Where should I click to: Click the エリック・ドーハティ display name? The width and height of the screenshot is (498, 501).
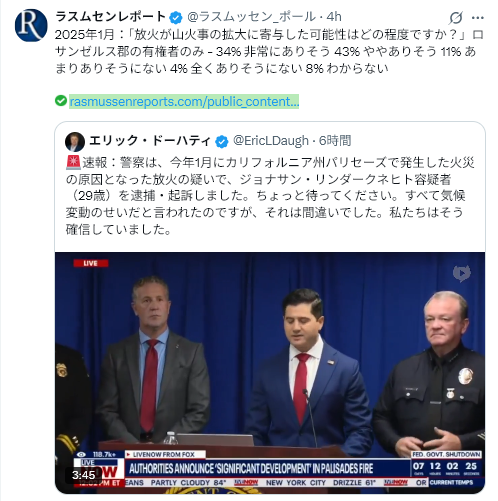[x=150, y=141]
